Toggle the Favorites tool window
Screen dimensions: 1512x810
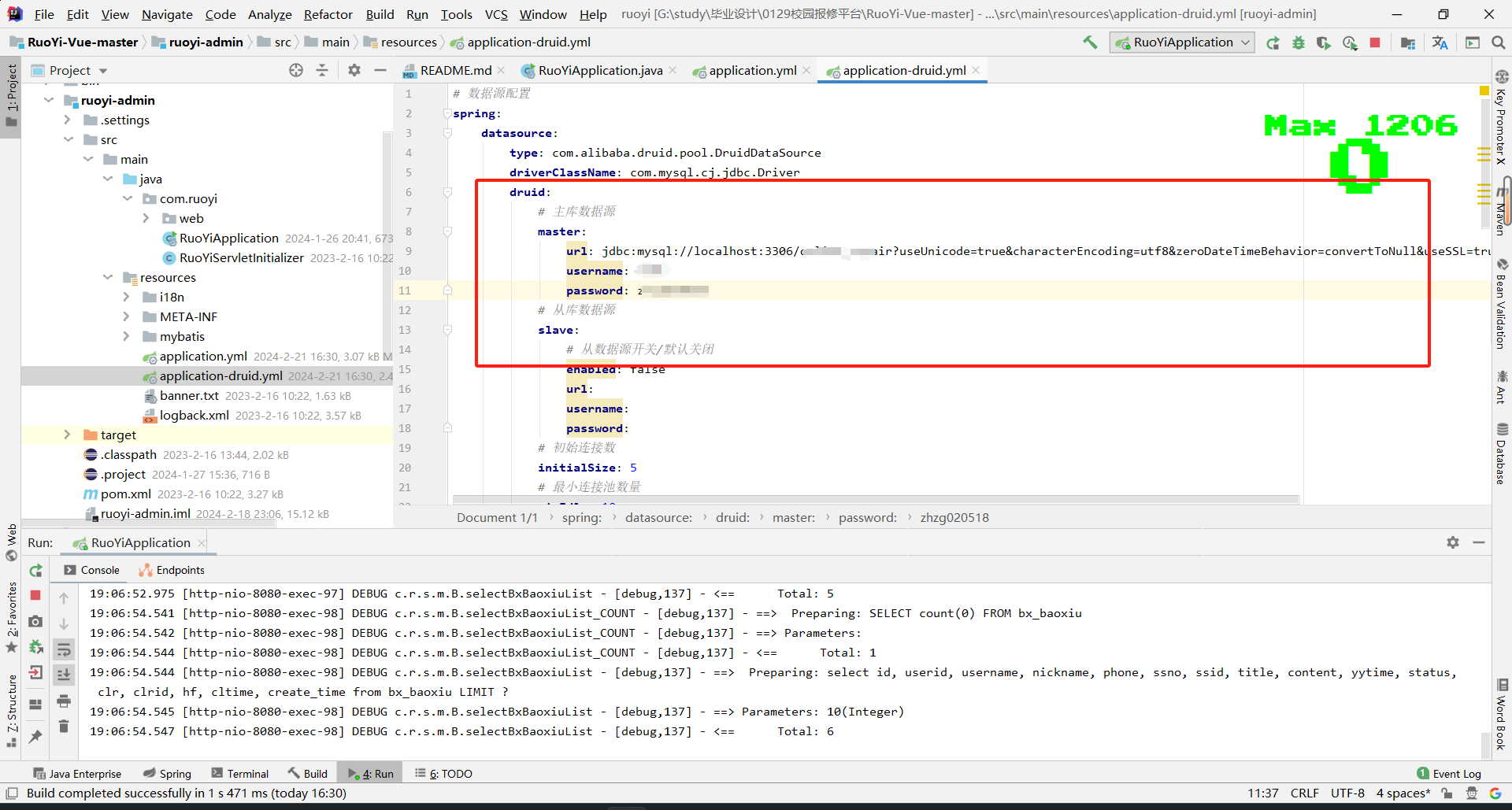(12, 617)
